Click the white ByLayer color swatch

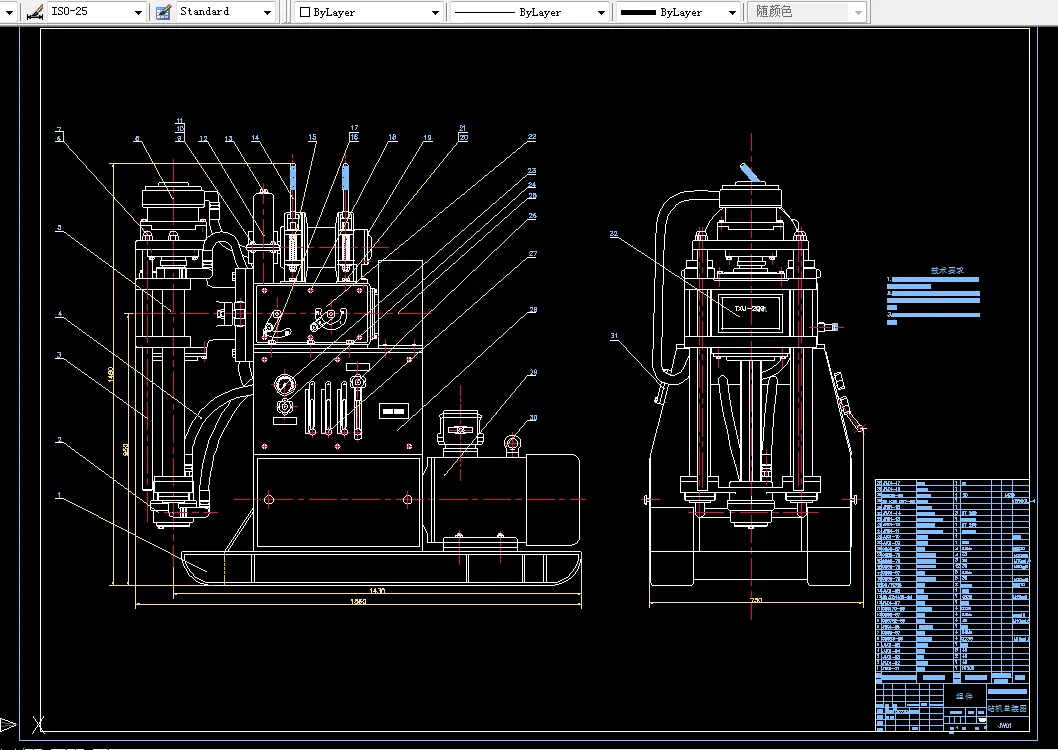(x=305, y=12)
